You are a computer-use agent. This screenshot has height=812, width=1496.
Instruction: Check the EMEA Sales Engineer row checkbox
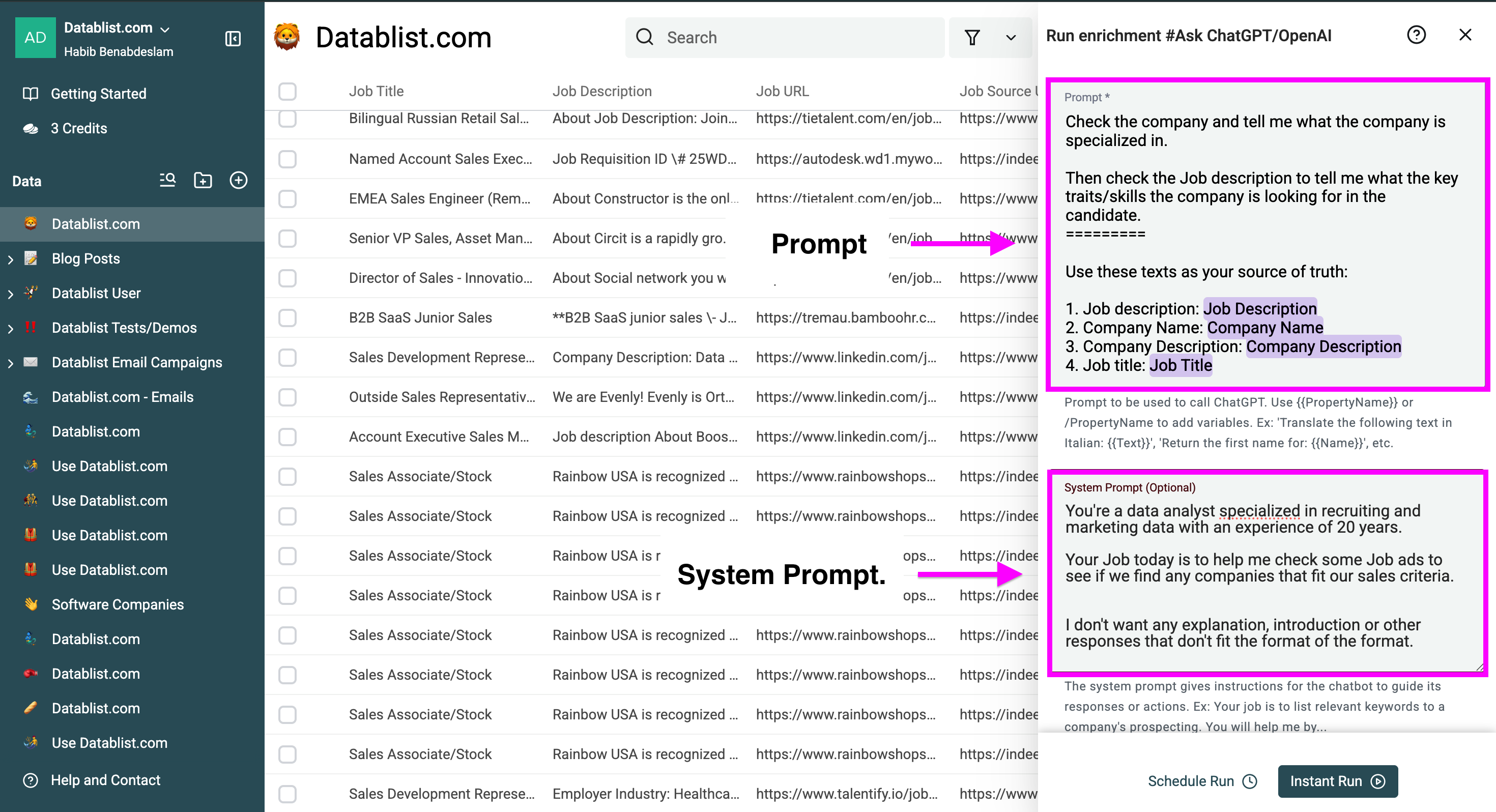tap(287, 198)
